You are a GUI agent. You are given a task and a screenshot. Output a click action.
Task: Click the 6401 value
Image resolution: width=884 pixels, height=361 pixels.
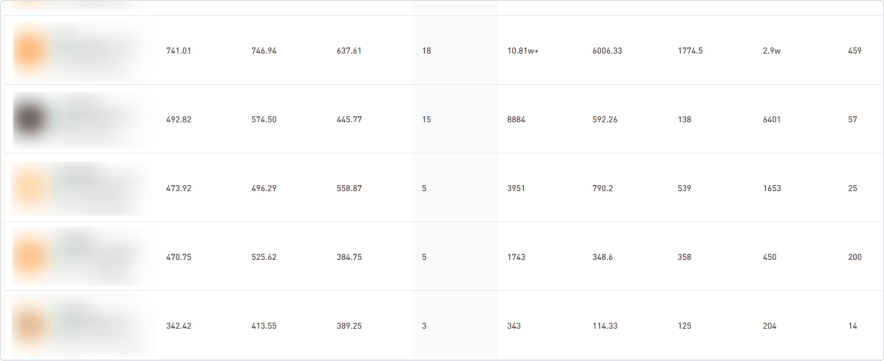(772, 120)
